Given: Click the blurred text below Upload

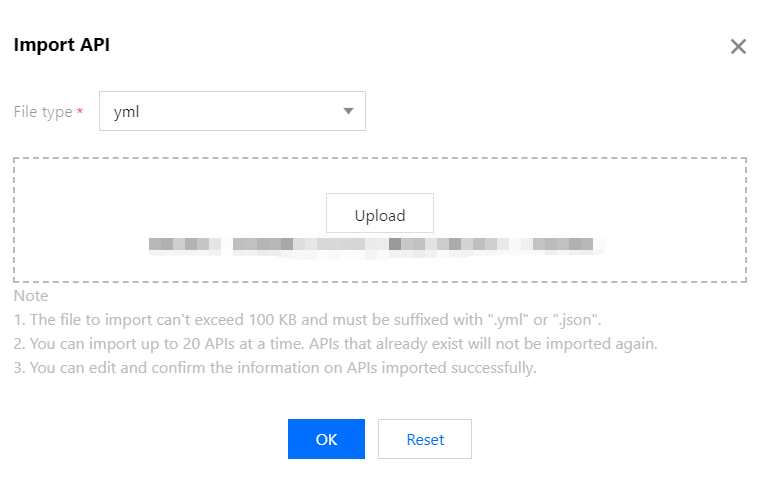Looking at the screenshot, I should pyautogui.click(x=370, y=243).
